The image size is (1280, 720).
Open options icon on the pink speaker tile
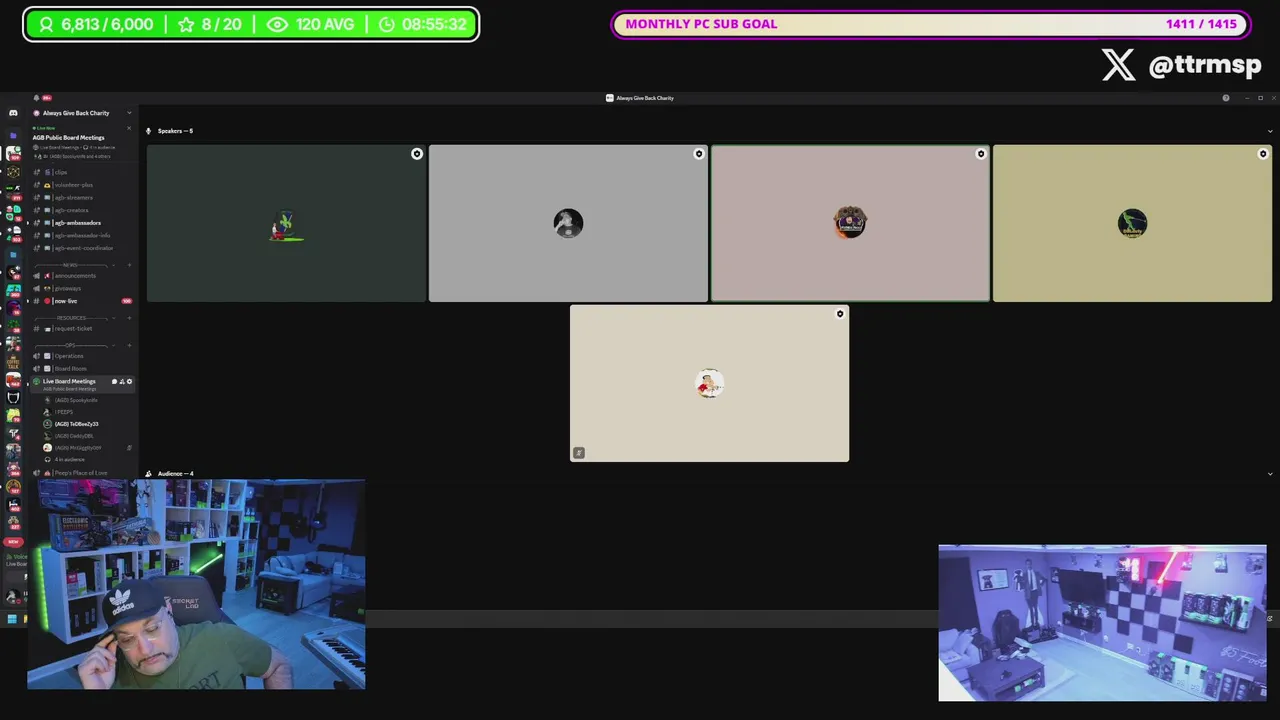pyautogui.click(x=981, y=154)
